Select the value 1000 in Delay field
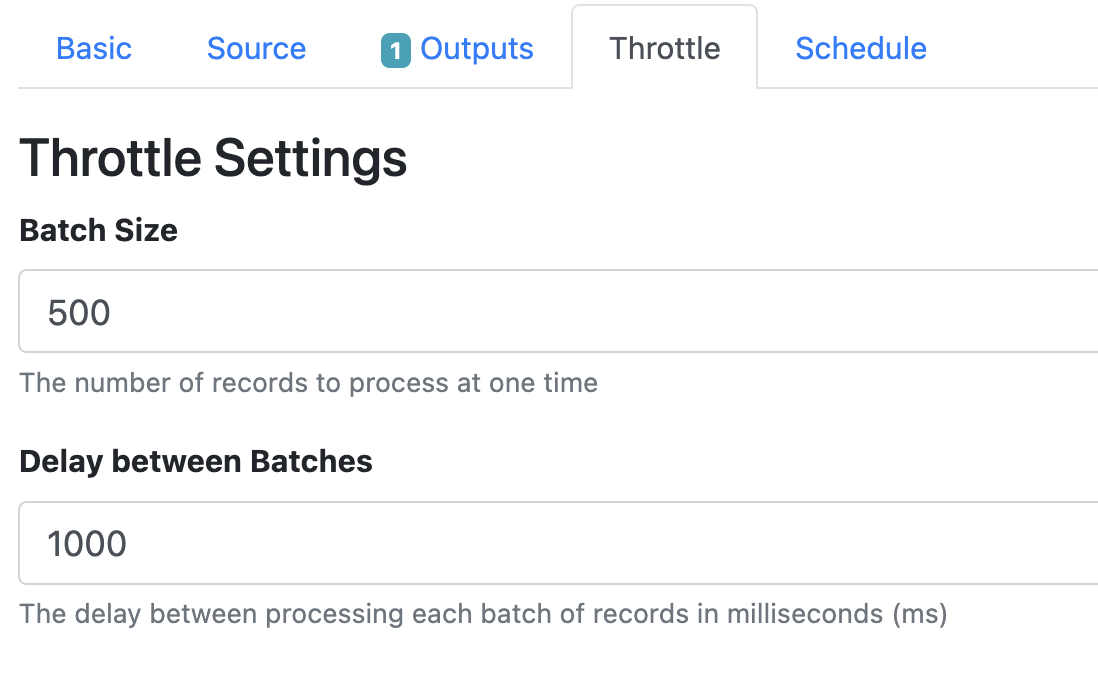The image size is (1098, 674). pos(88,543)
